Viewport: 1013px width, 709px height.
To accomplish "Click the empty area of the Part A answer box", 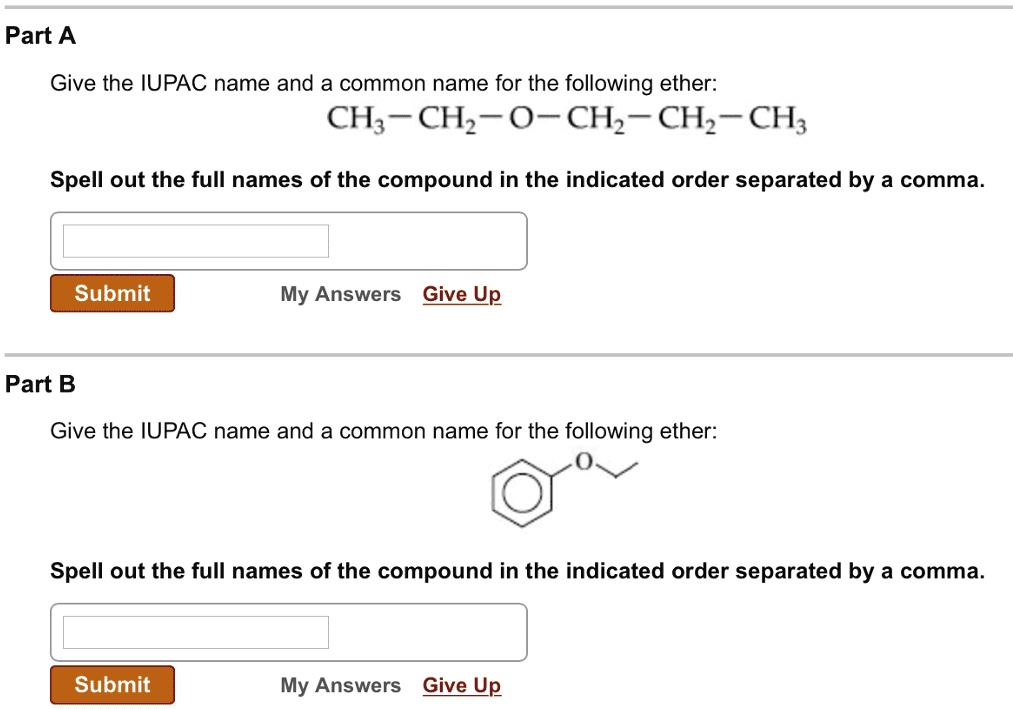I will tap(426, 241).
